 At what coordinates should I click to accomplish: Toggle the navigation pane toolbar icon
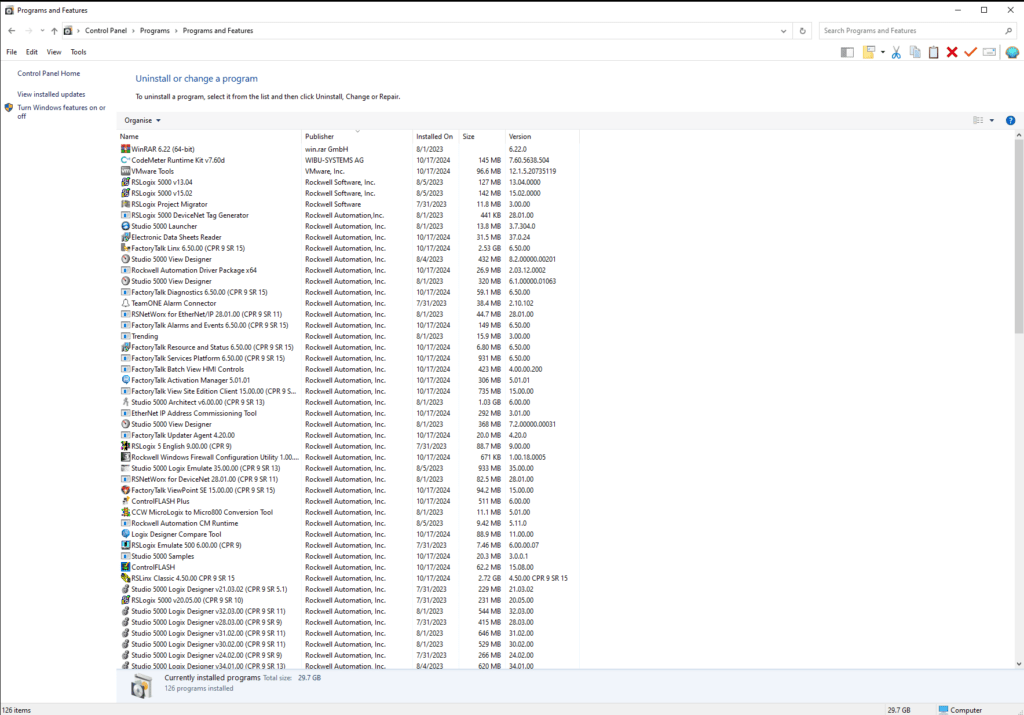(x=847, y=52)
